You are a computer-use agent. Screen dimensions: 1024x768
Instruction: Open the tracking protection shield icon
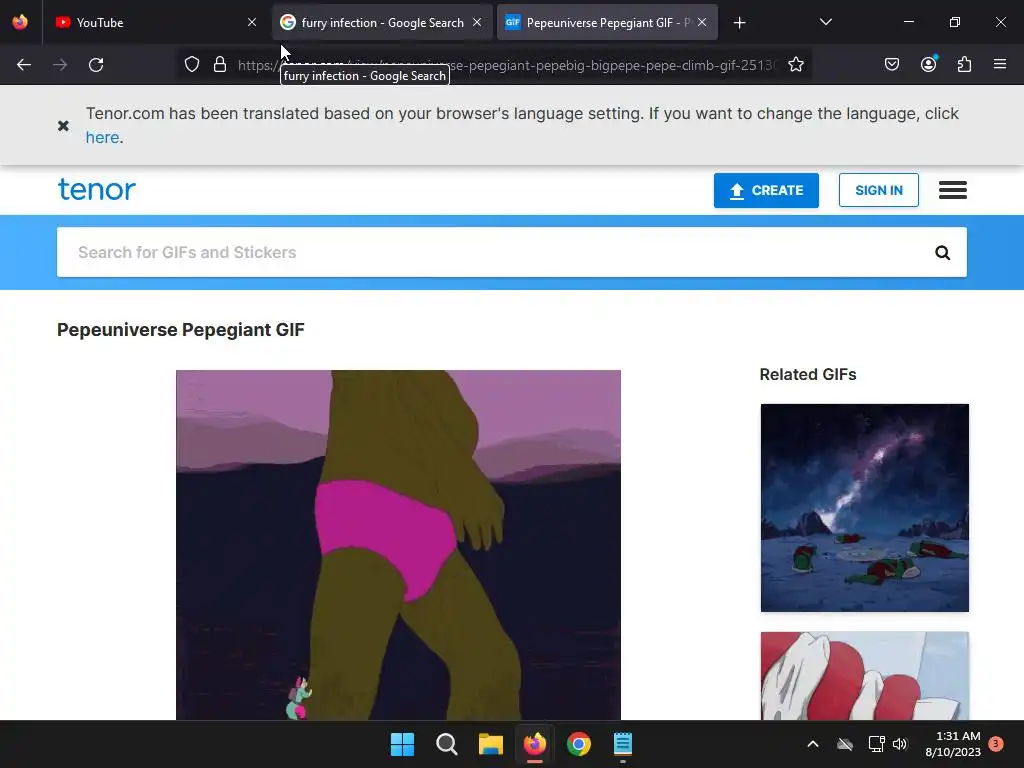tap(191, 65)
